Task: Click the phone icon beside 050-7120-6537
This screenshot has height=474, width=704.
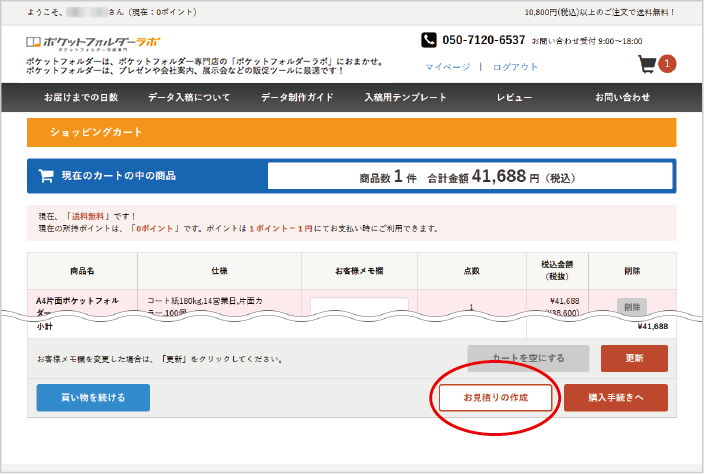Action: tap(429, 40)
